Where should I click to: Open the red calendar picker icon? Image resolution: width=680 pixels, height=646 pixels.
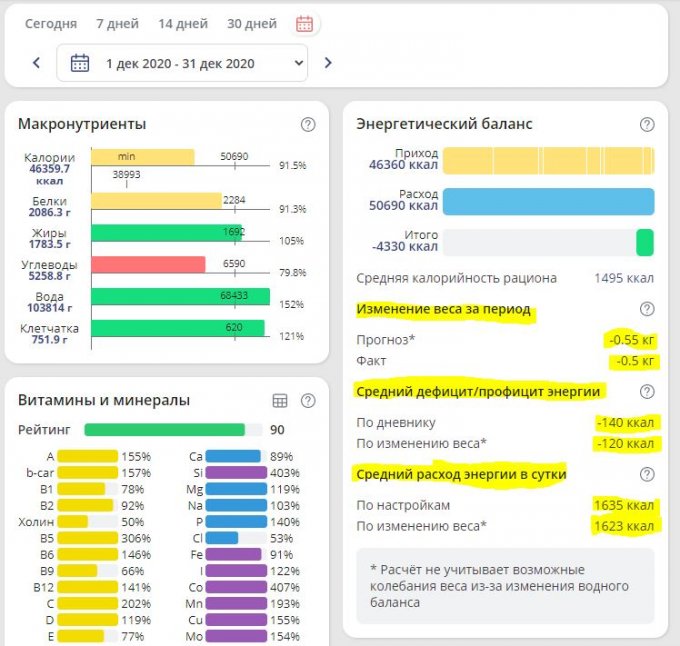[305, 24]
